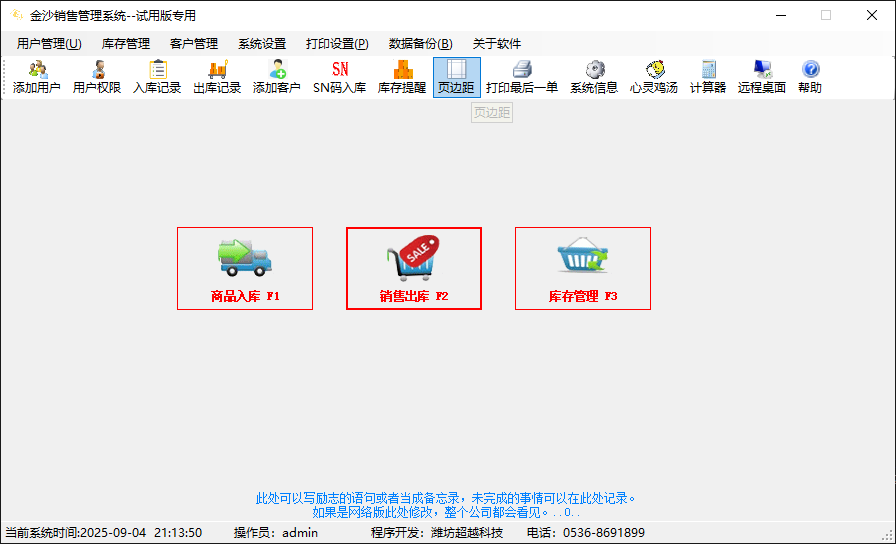Click the 销售出库 F2 button
The height and width of the screenshot is (544, 896).
(x=414, y=268)
